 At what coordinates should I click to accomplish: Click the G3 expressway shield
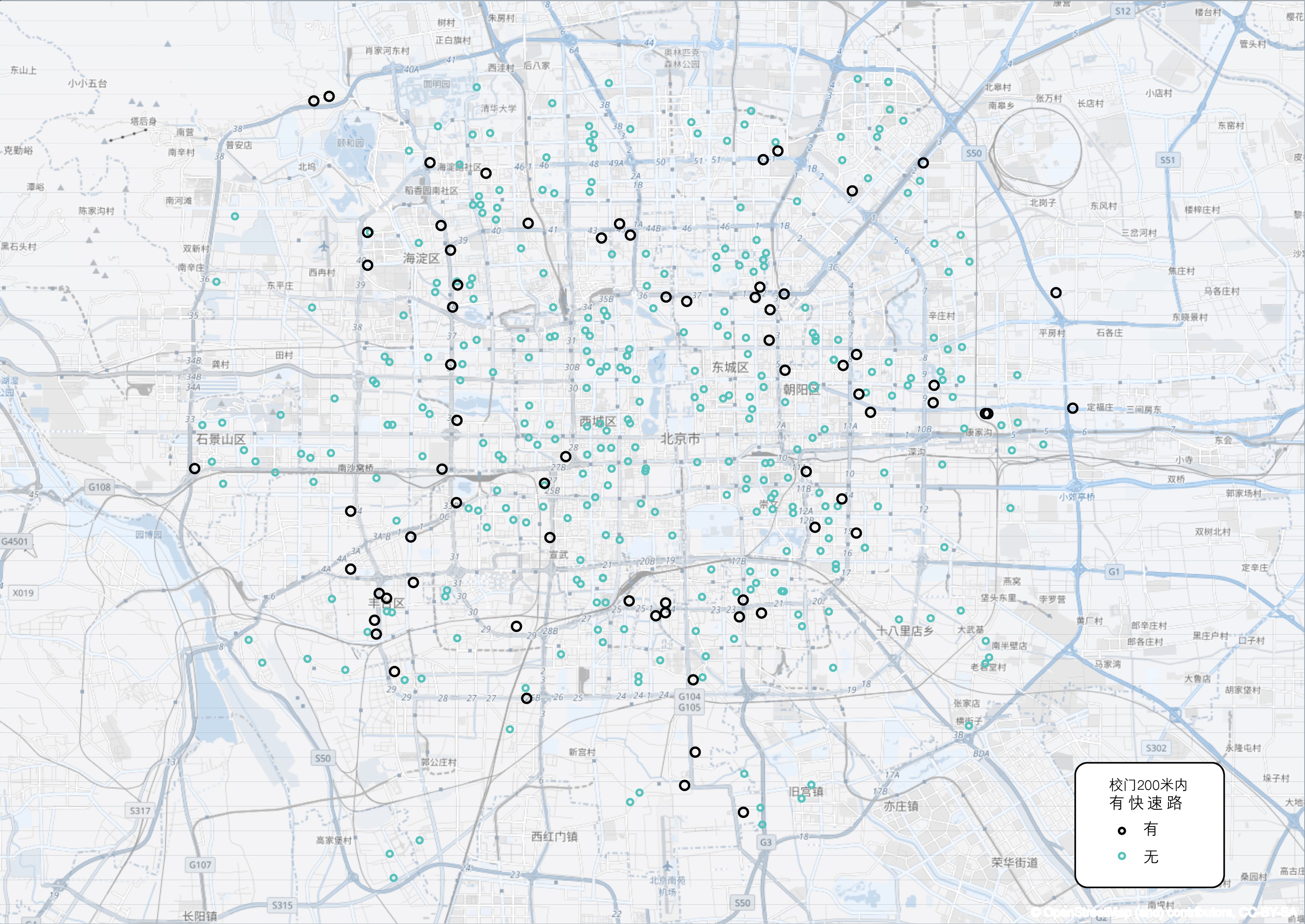pos(766,842)
